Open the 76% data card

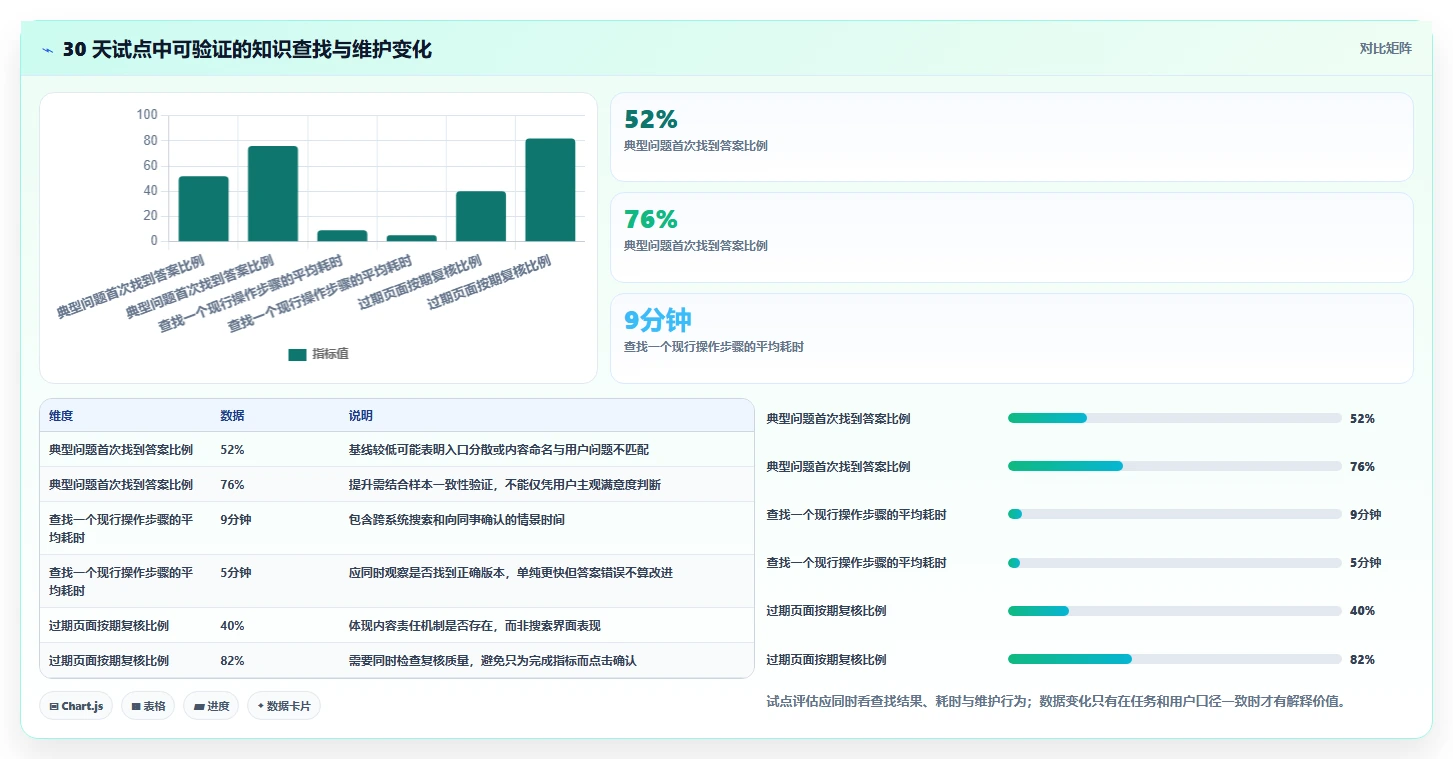1012,237
